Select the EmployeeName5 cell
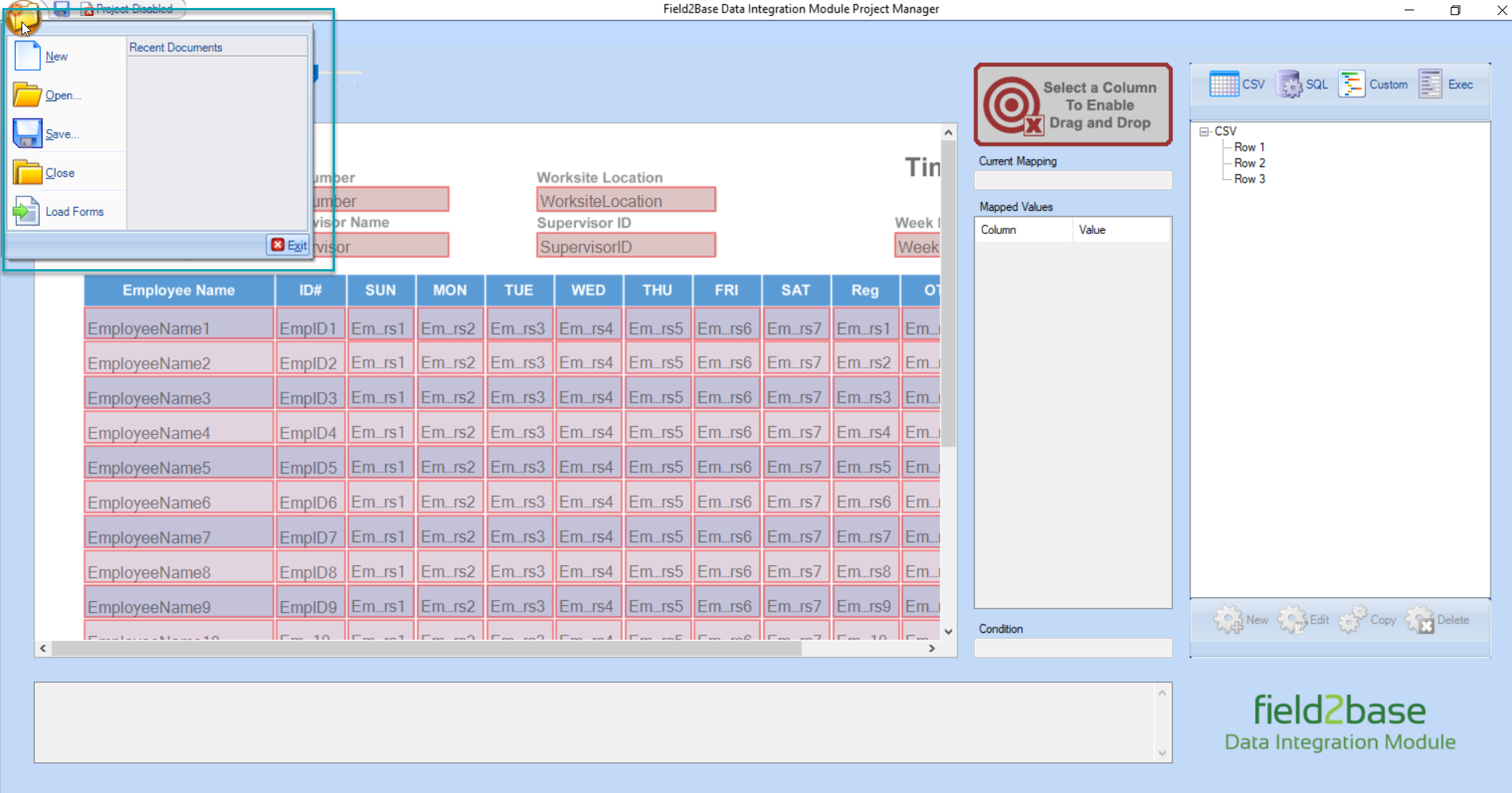The width and height of the screenshot is (1512, 793). (179, 463)
